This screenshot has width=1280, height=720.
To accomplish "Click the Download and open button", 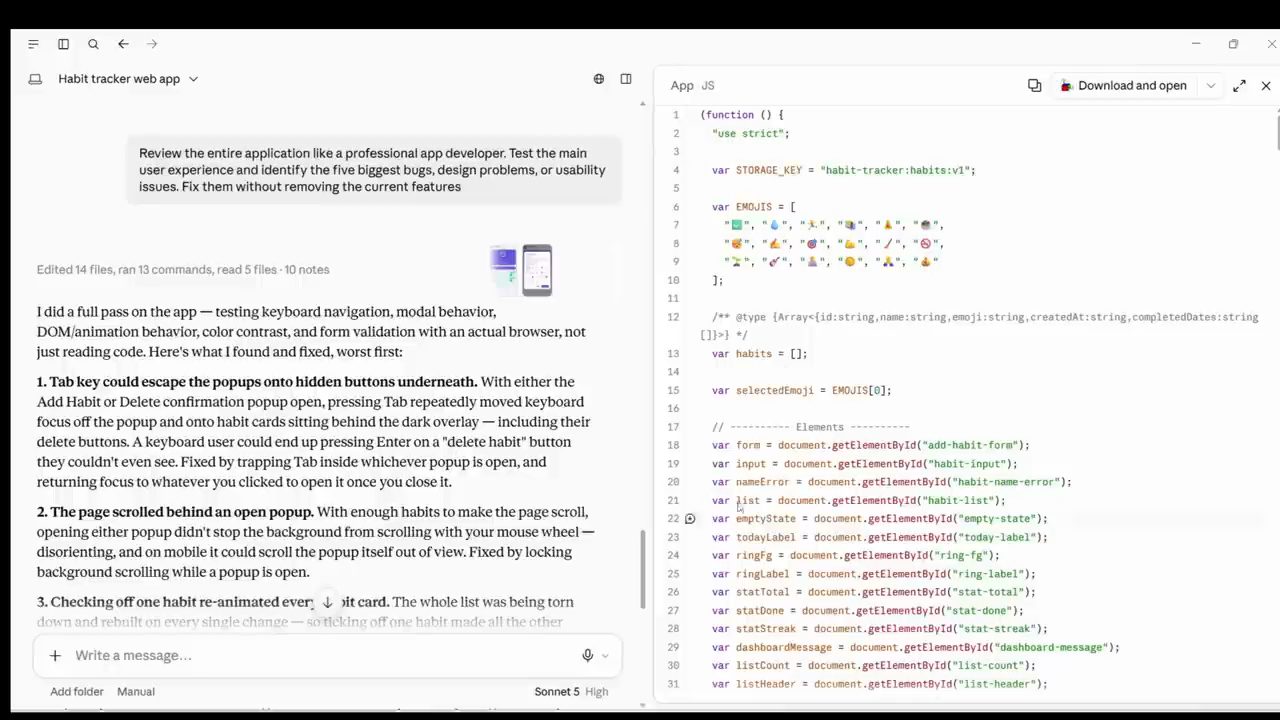I will (x=1123, y=86).
